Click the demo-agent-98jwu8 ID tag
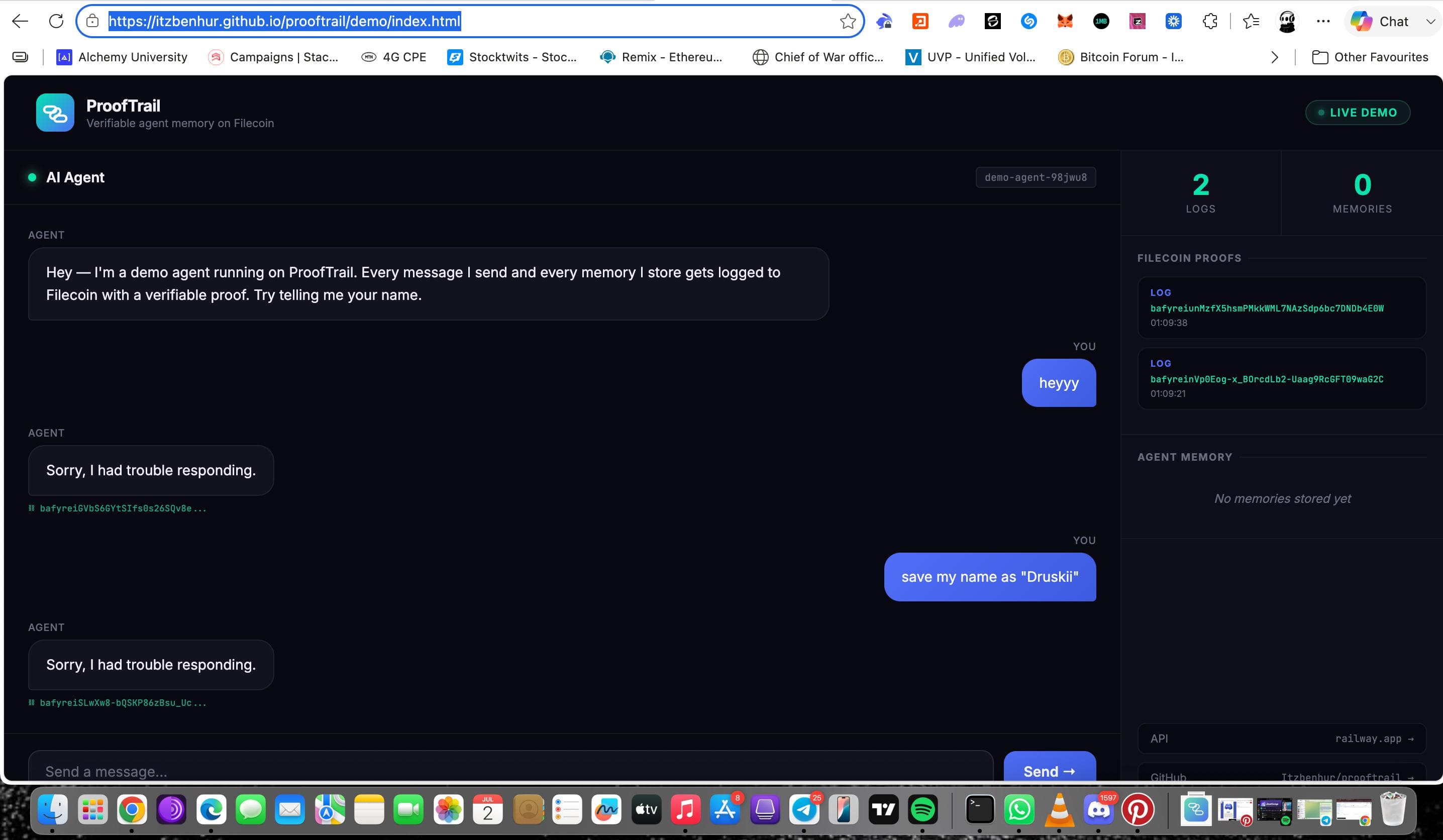 (x=1036, y=177)
